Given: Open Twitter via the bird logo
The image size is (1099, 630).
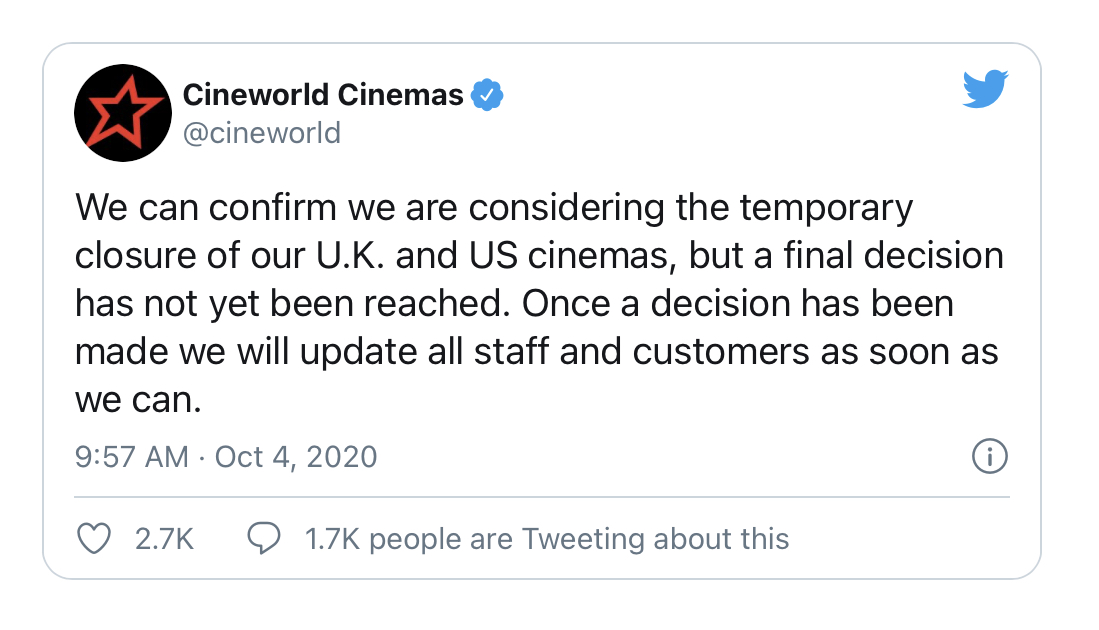Looking at the screenshot, I should [x=986, y=90].
